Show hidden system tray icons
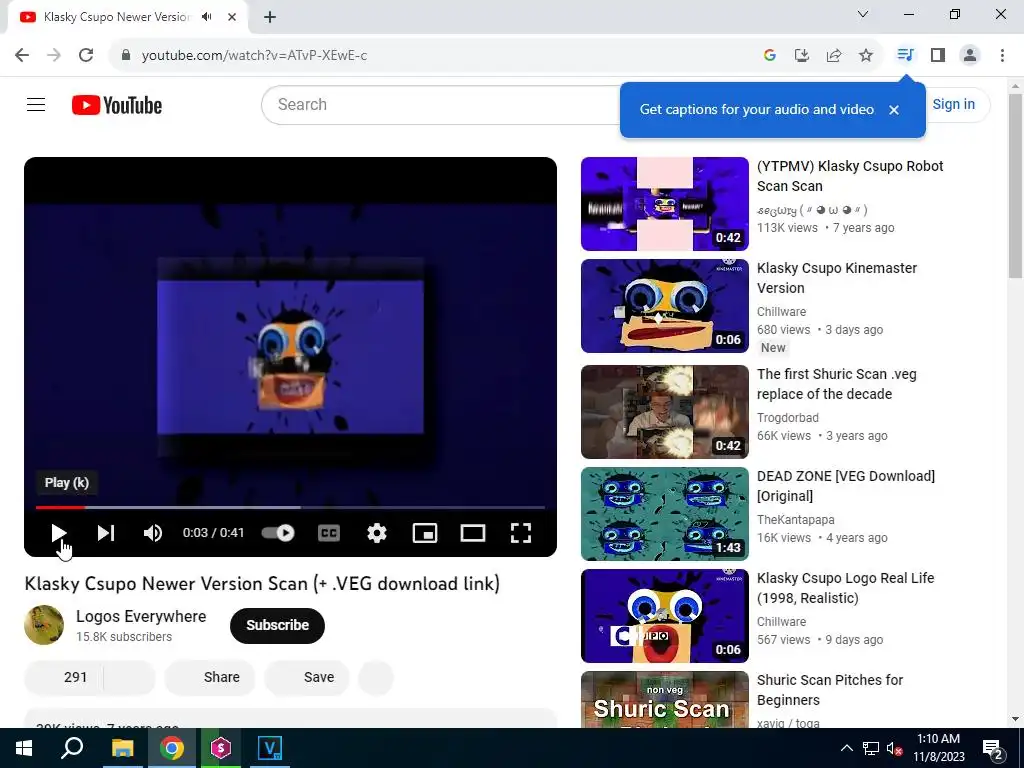The width and height of the screenshot is (1024, 768). 846,748
